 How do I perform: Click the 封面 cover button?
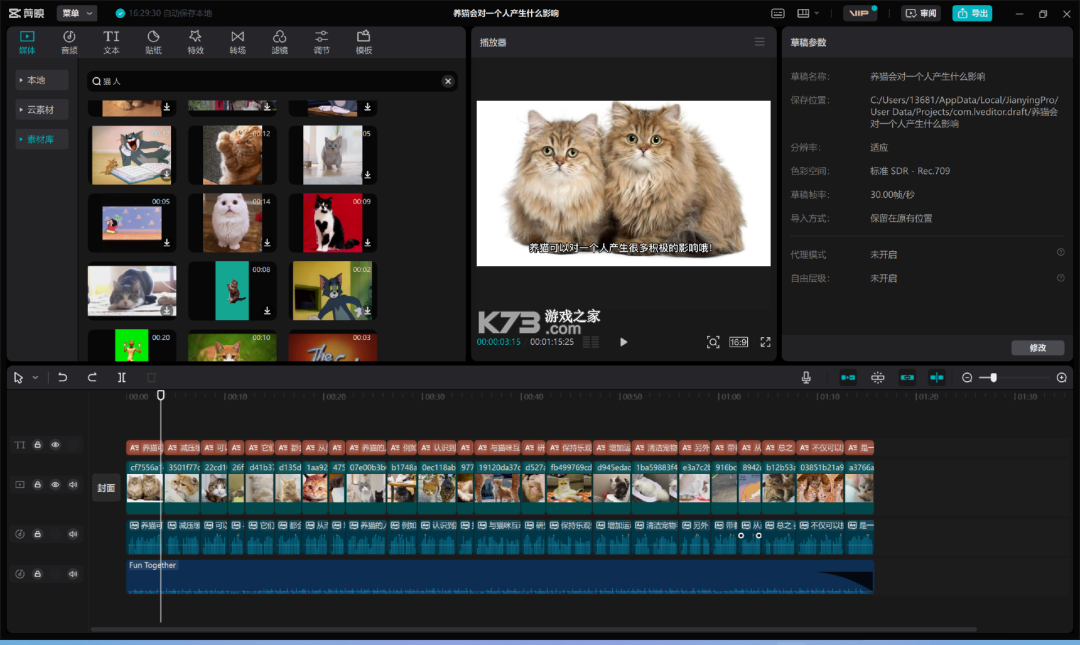(x=106, y=488)
